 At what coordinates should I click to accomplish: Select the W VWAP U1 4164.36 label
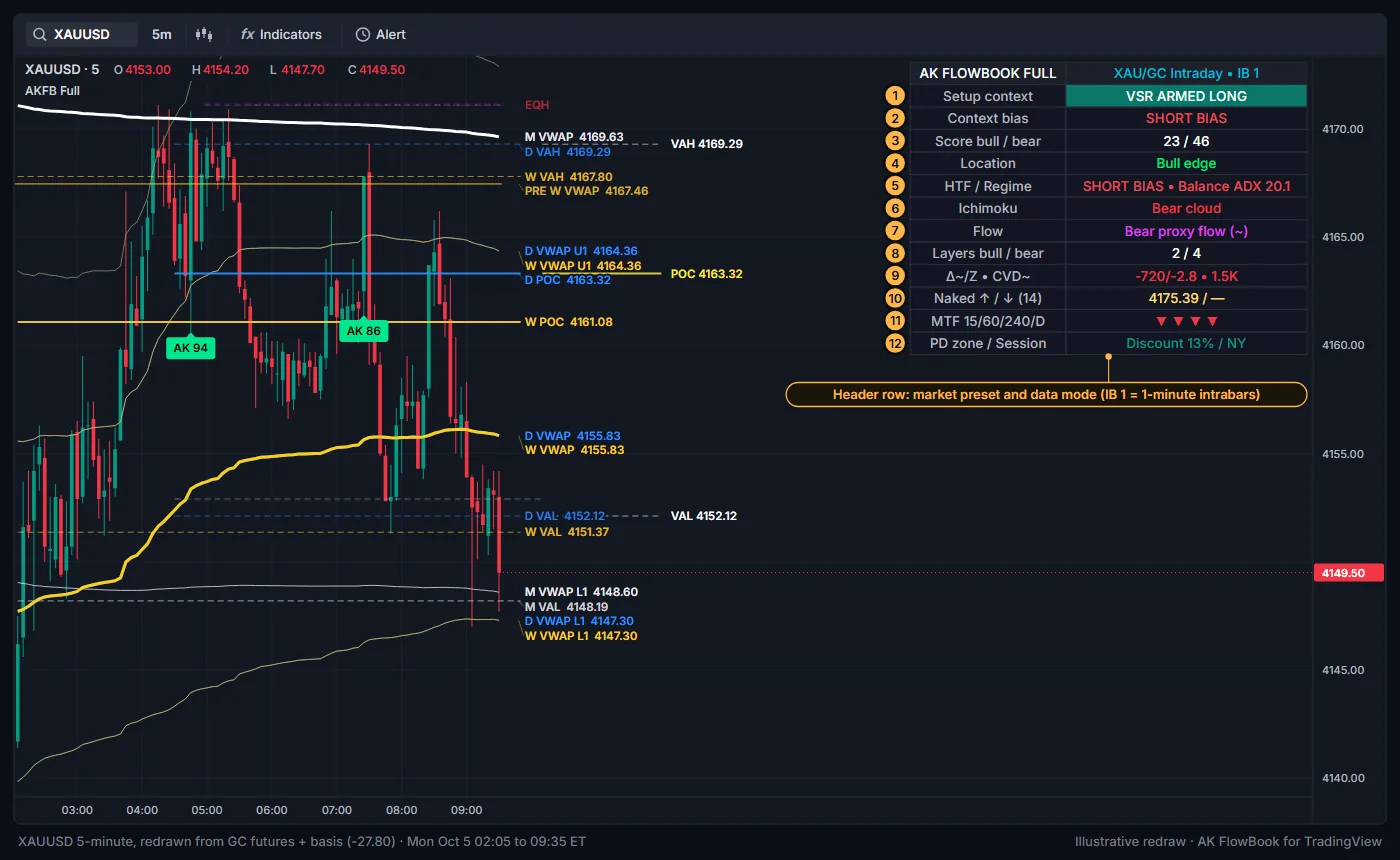point(583,266)
